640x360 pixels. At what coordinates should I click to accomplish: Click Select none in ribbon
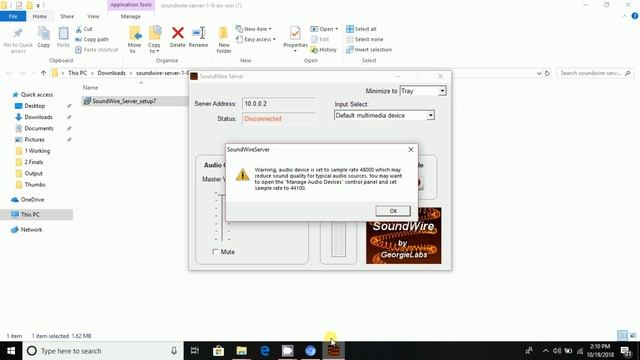tap(365, 39)
